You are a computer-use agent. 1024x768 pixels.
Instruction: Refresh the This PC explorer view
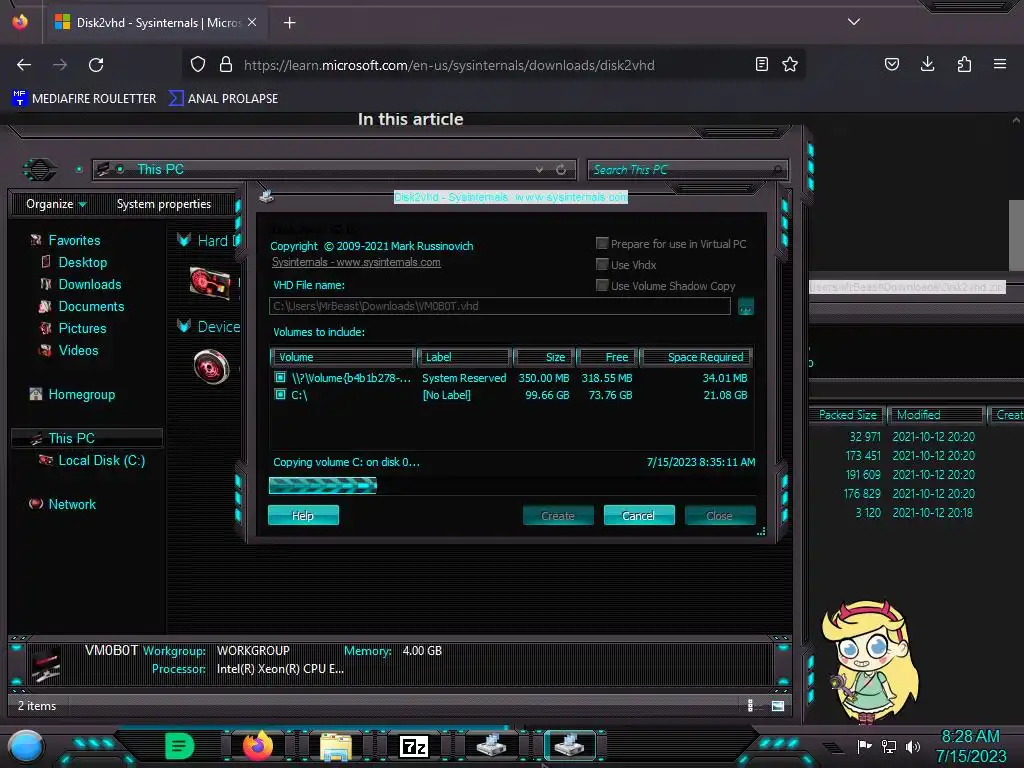(561, 170)
